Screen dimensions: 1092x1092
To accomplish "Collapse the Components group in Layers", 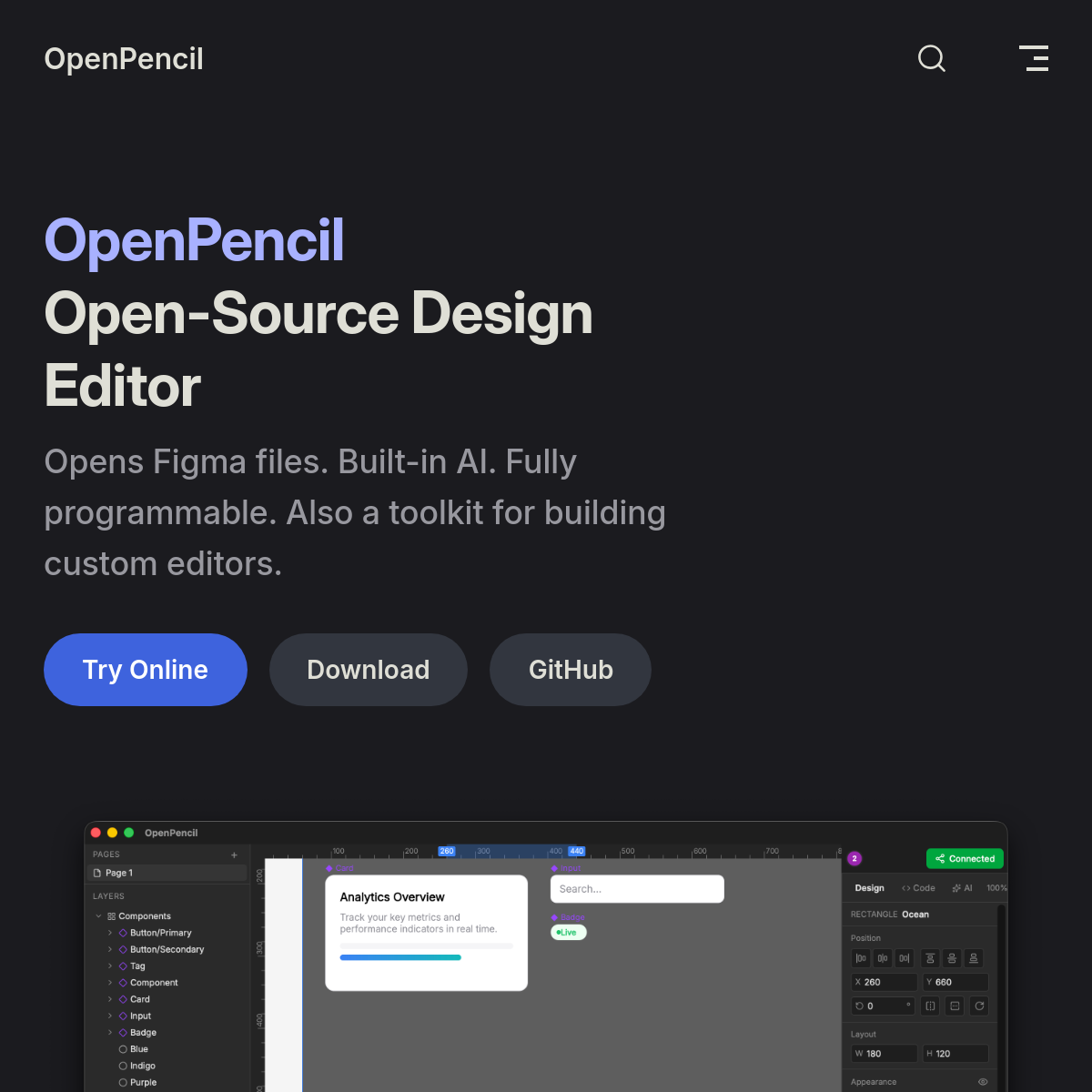I will 97,915.
